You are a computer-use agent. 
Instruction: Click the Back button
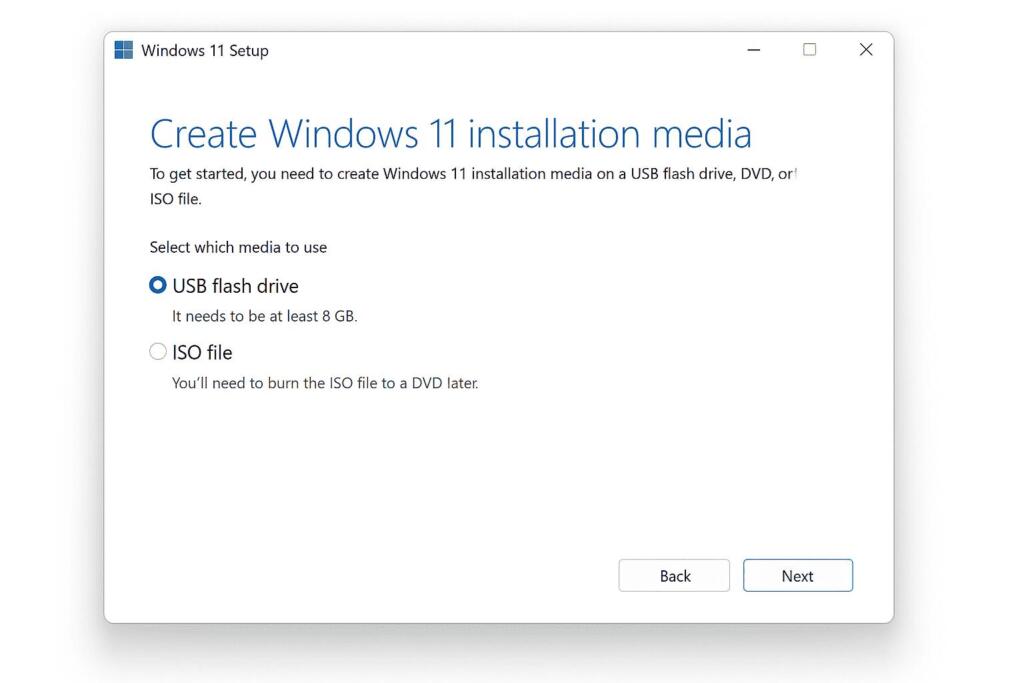pos(674,575)
